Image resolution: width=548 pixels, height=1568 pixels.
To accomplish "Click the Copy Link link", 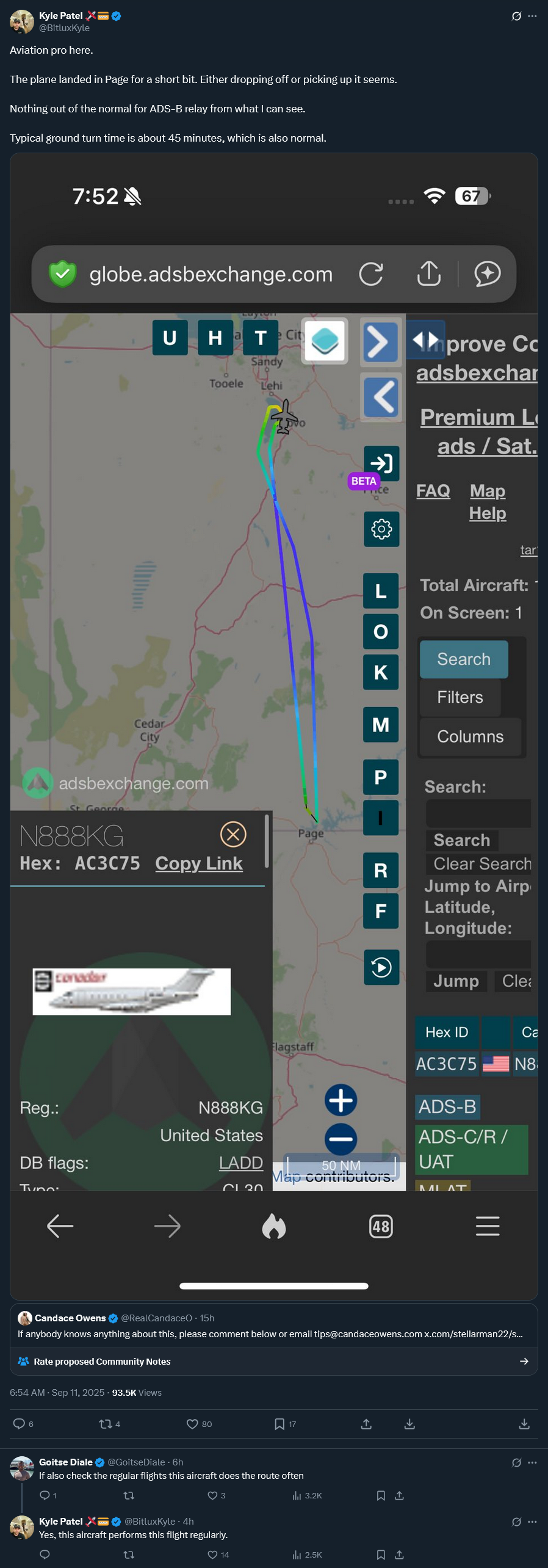I will 199,863.
